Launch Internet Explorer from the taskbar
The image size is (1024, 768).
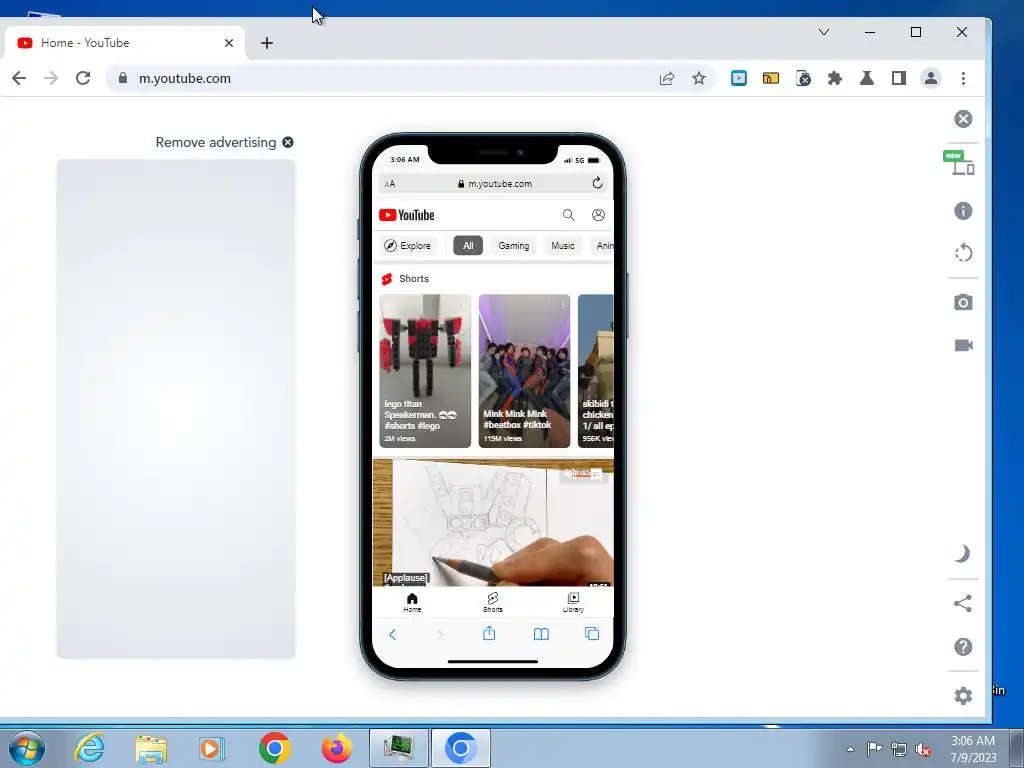click(89, 748)
